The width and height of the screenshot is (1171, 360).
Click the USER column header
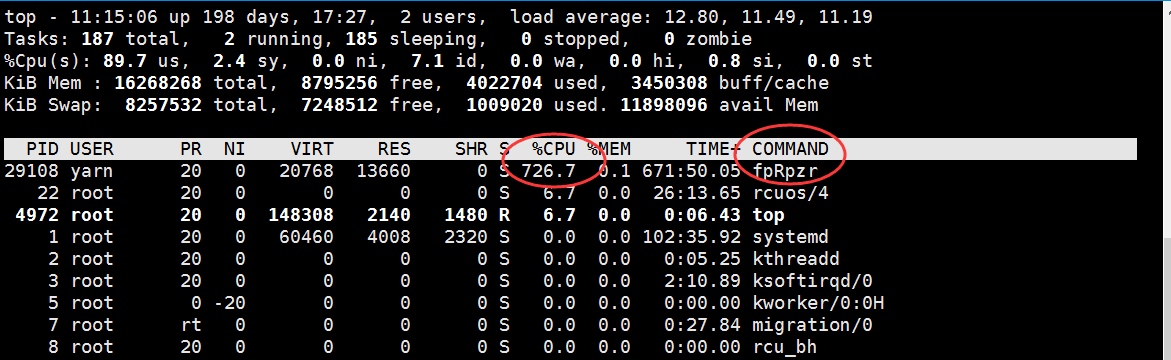coord(92,149)
